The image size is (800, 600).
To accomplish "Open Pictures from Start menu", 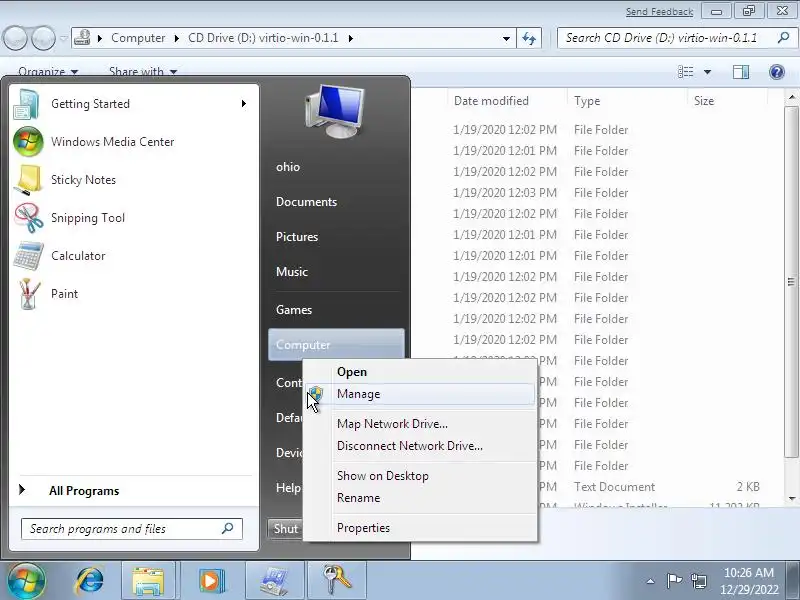I will (x=296, y=237).
